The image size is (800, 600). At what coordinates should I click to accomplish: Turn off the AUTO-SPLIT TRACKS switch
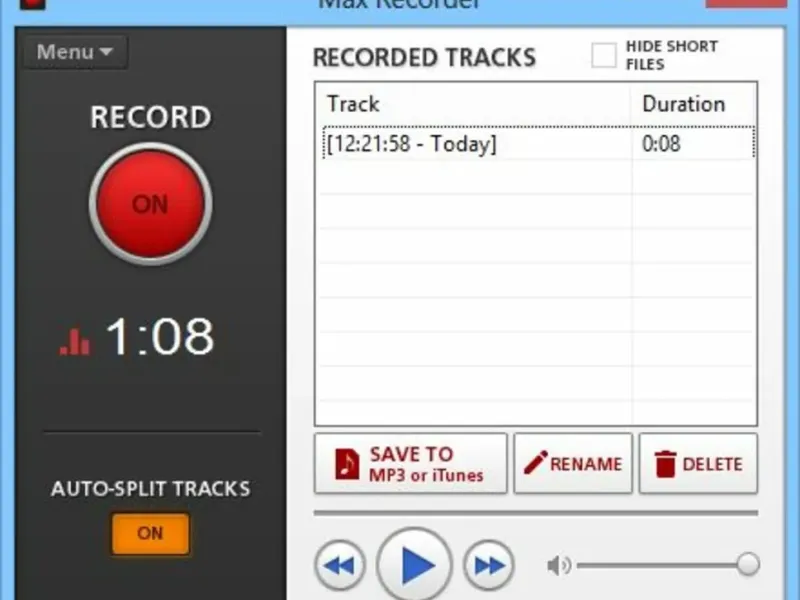tap(151, 534)
